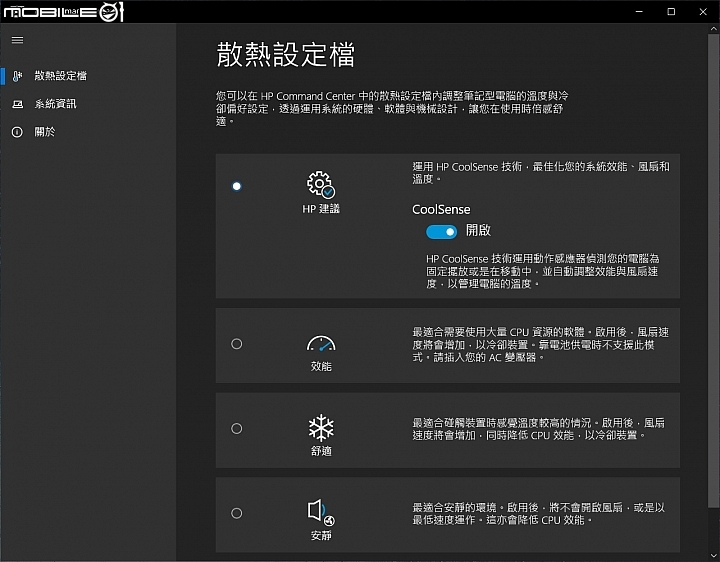Select the 舒適 radio button

pyautogui.click(x=236, y=428)
